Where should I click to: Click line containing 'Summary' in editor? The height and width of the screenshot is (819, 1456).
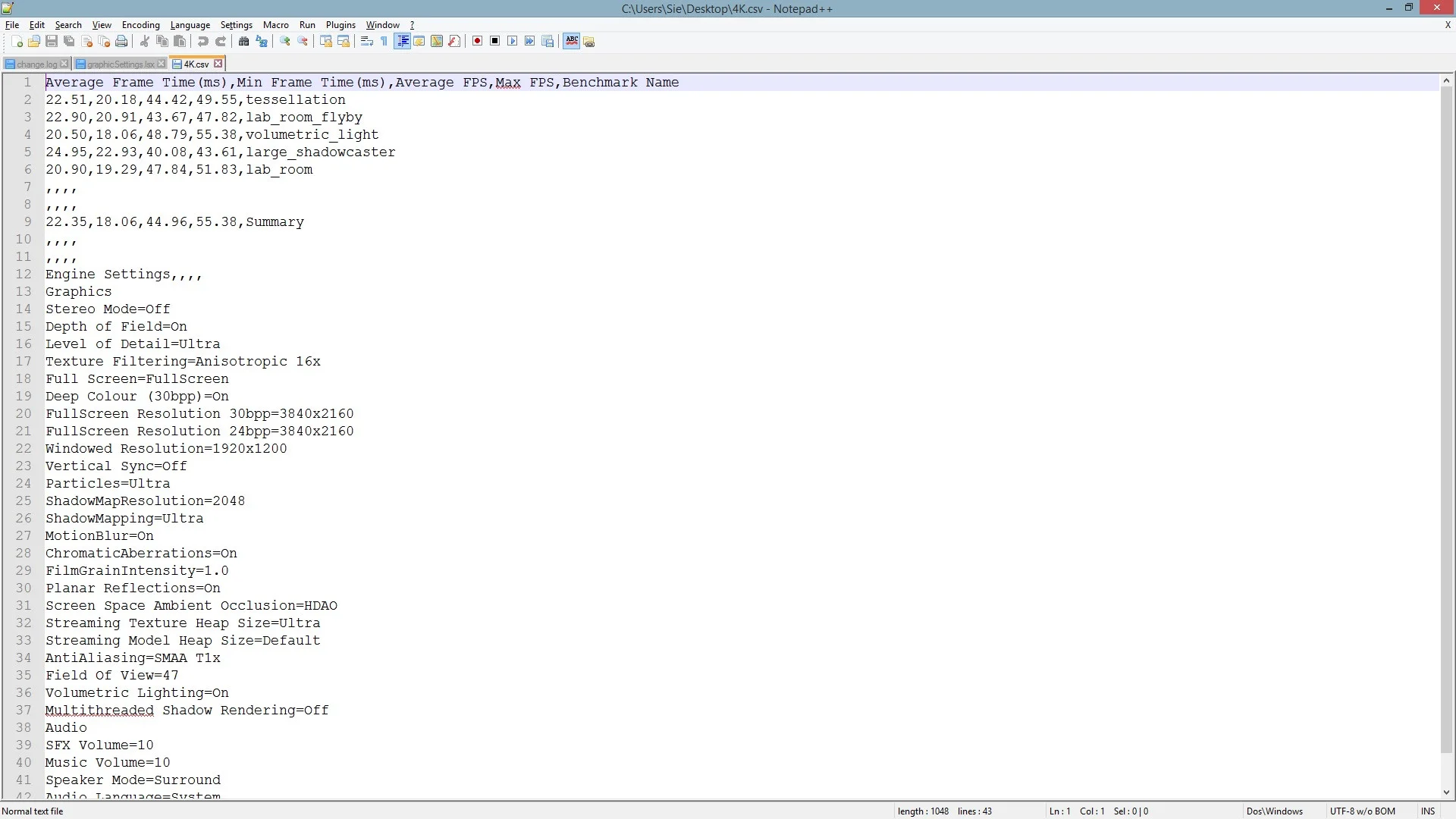(x=174, y=222)
